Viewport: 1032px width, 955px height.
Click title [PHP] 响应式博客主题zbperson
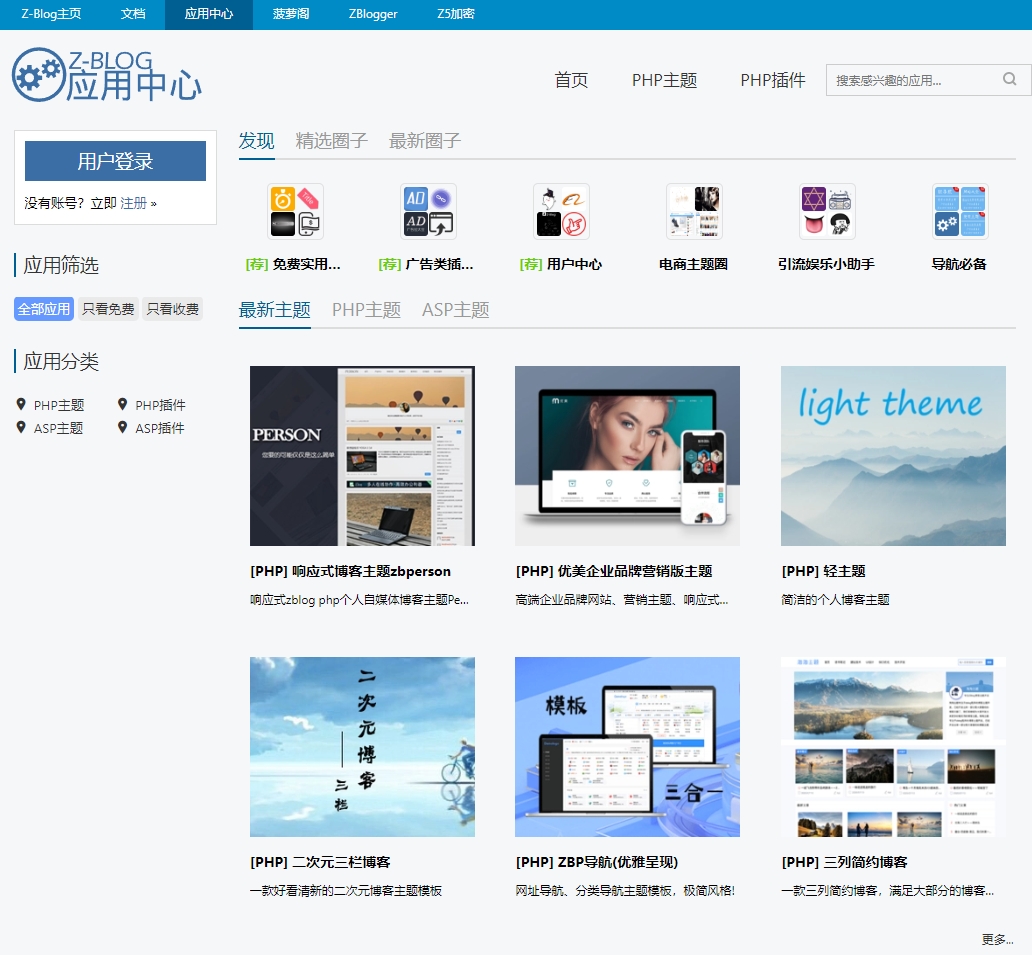tap(351, 571)
